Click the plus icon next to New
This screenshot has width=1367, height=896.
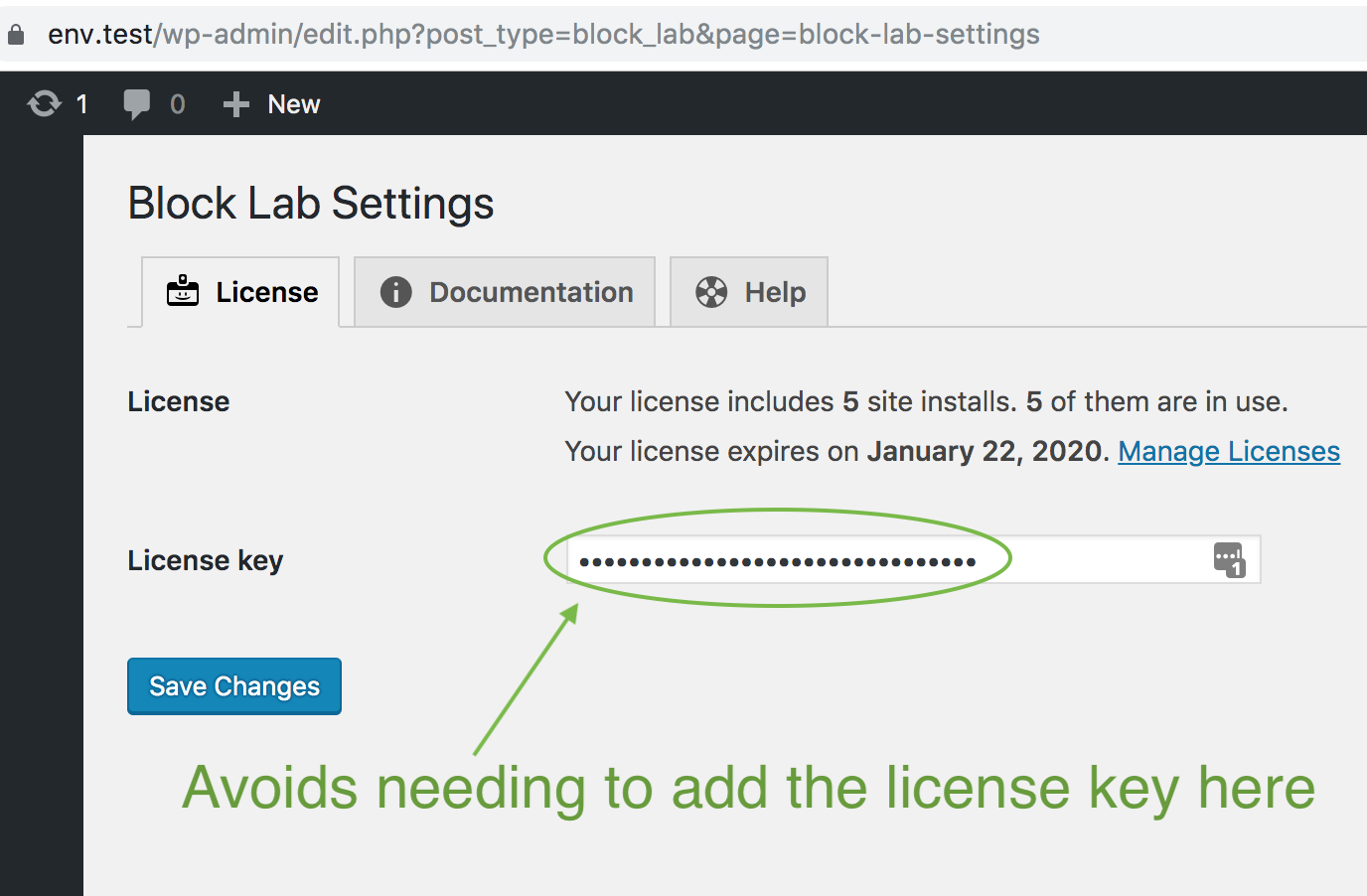coord(234,103)
